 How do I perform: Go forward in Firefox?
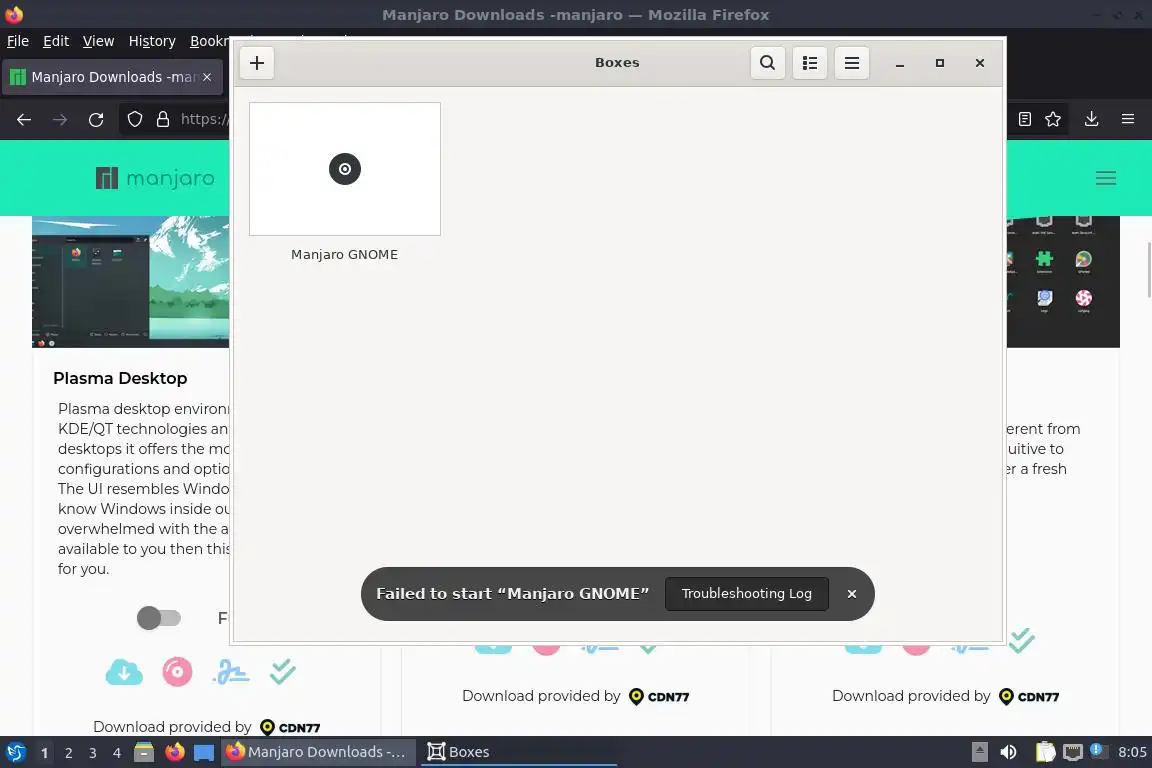click(x=60, y=119)
